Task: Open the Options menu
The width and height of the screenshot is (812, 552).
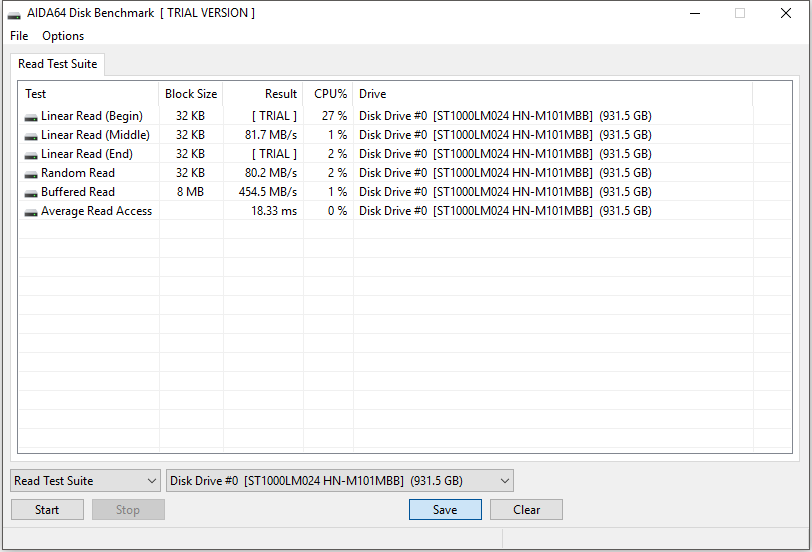Action: 63,36
